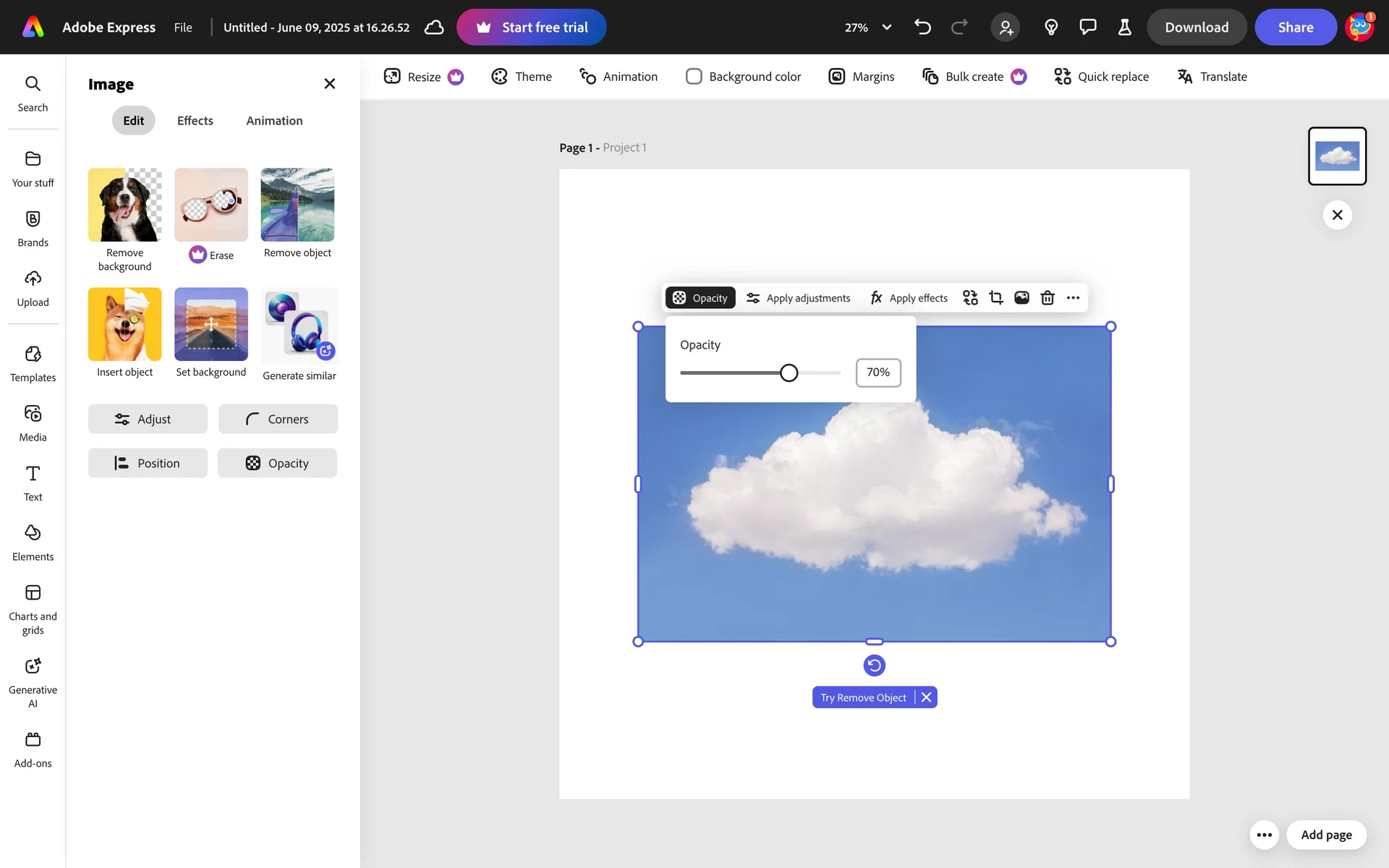Click the invite collaborator icon
The height and width of the screenshot is (868, 1389).
click(1006, 27)
